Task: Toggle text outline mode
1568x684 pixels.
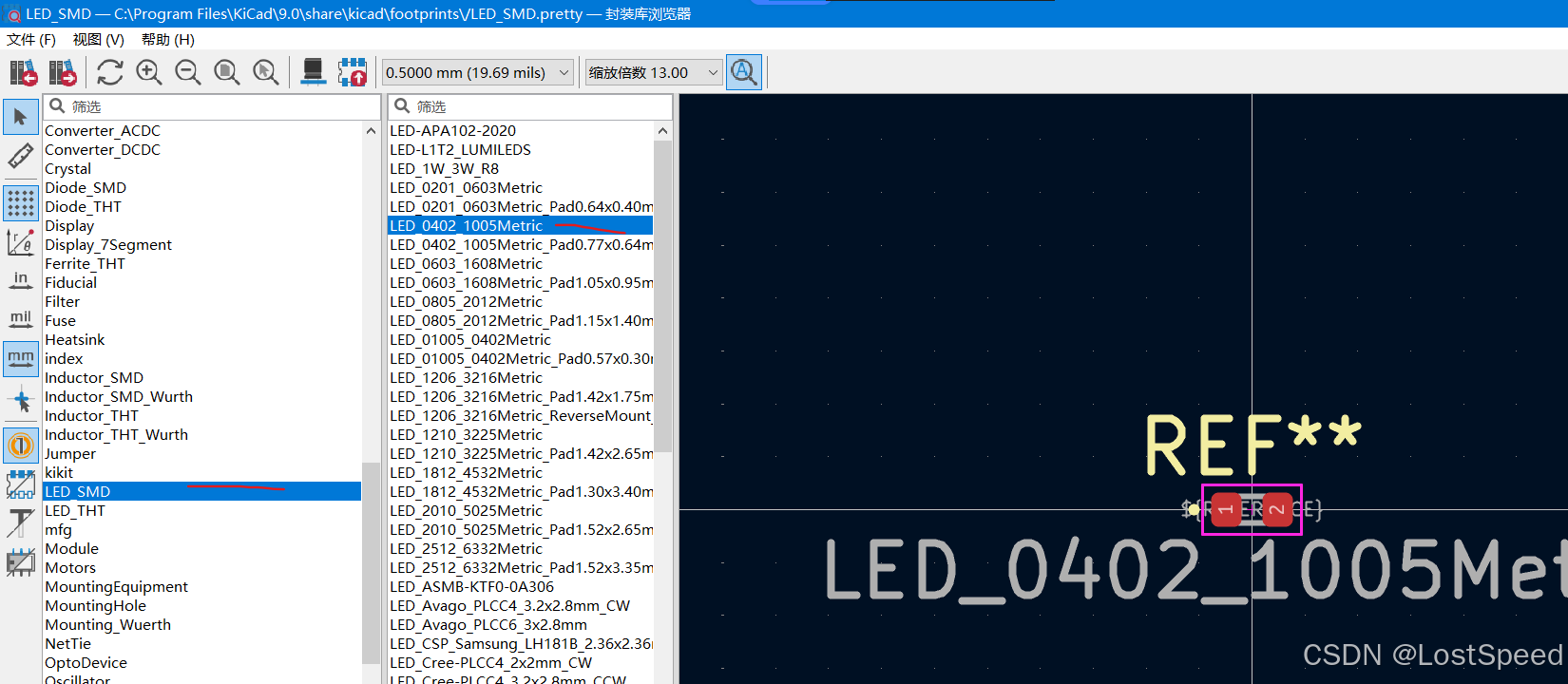Action: tap(21, 523)
